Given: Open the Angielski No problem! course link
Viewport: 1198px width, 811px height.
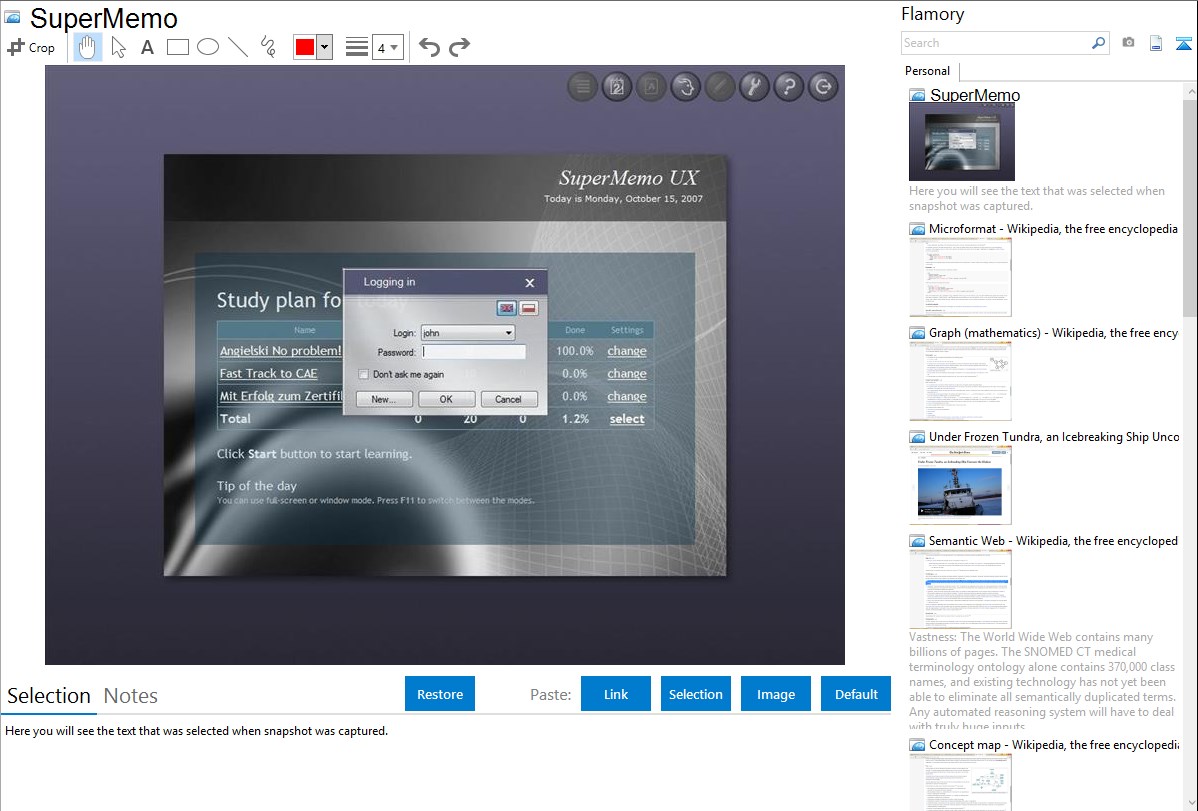Looking at the screenshot, I should tap(280, 351).
